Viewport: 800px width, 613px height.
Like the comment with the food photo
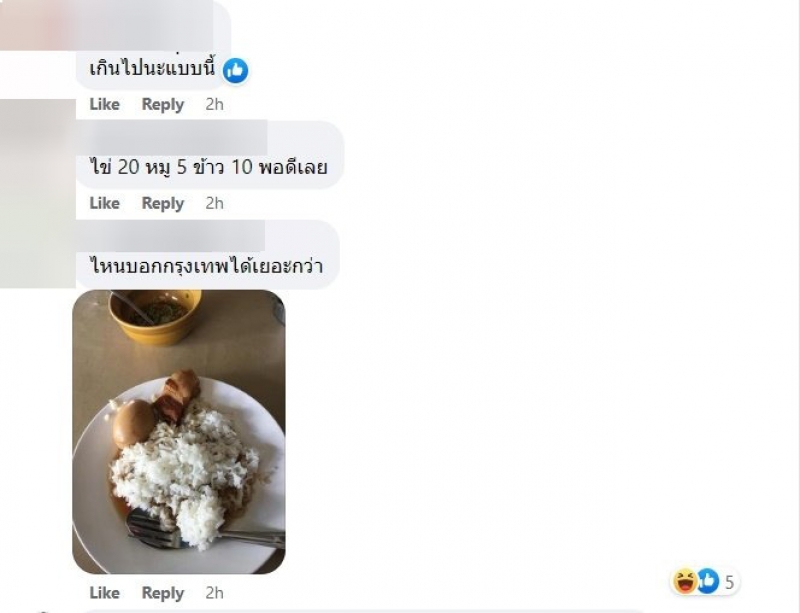[x=105, y=593]
